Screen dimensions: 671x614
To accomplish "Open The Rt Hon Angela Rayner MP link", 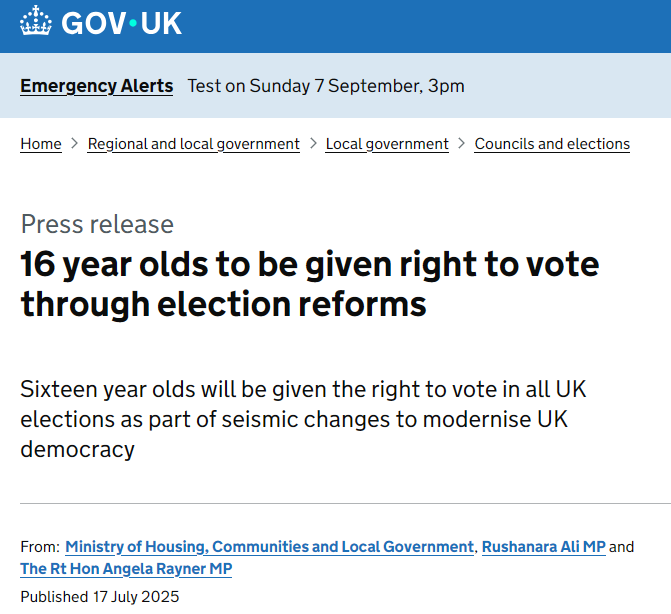I will [x=126, y=569].
